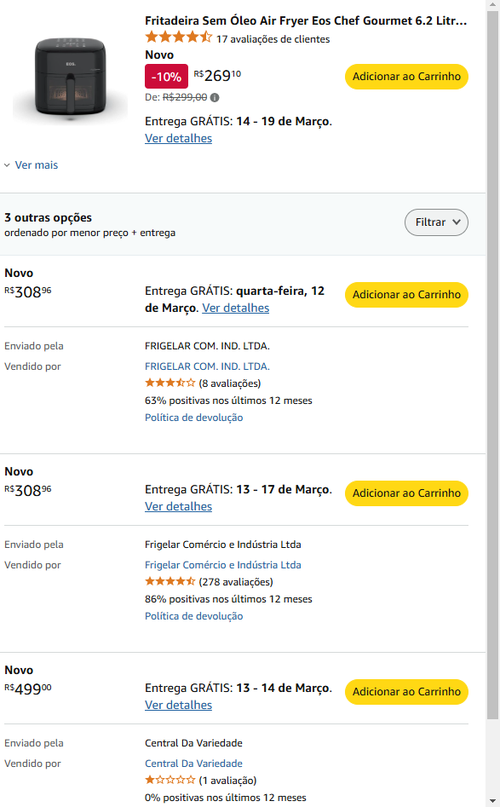Click the air fryer product thumbnail
Viewport: 500px width, 807px height.
pos(71,77)
